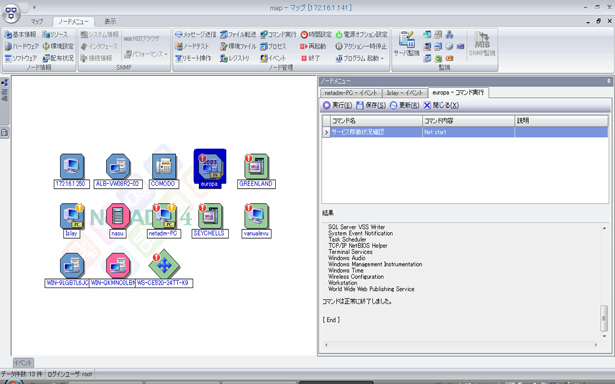615x384 pixels.
Task: Select the GREENLAND node icon
Action: pos(257,166)
